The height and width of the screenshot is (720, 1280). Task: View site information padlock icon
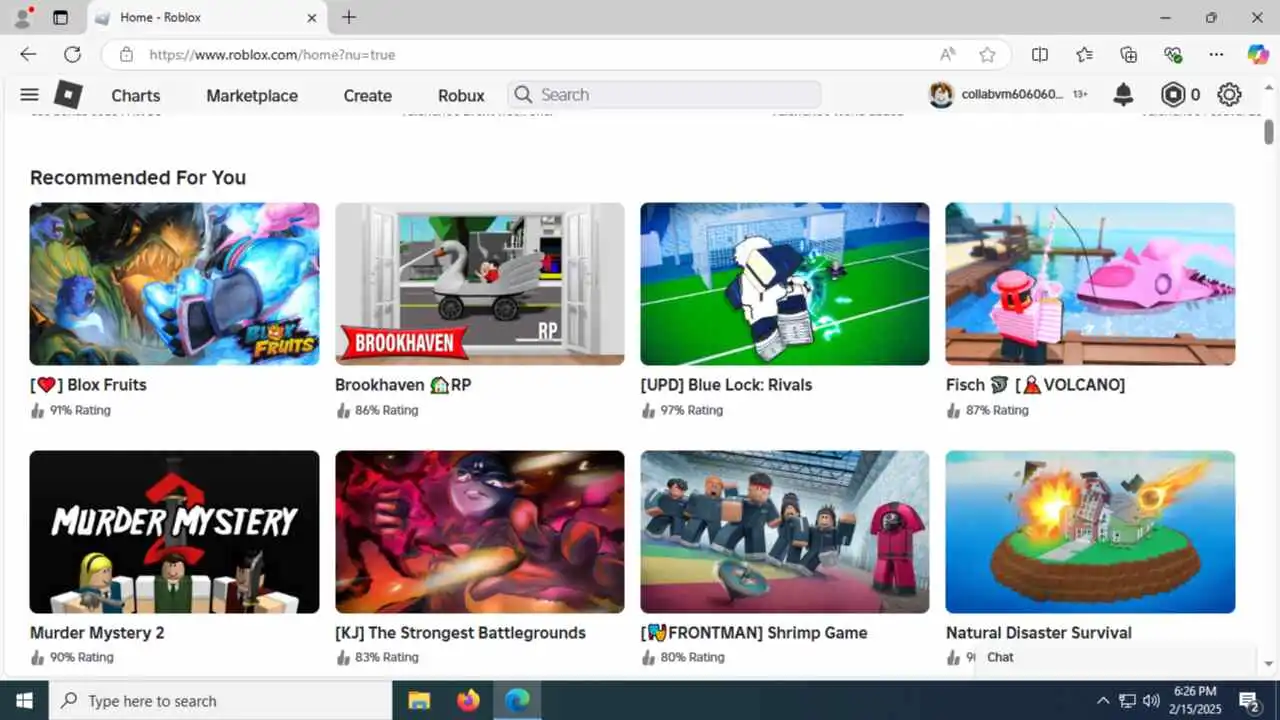126,55
